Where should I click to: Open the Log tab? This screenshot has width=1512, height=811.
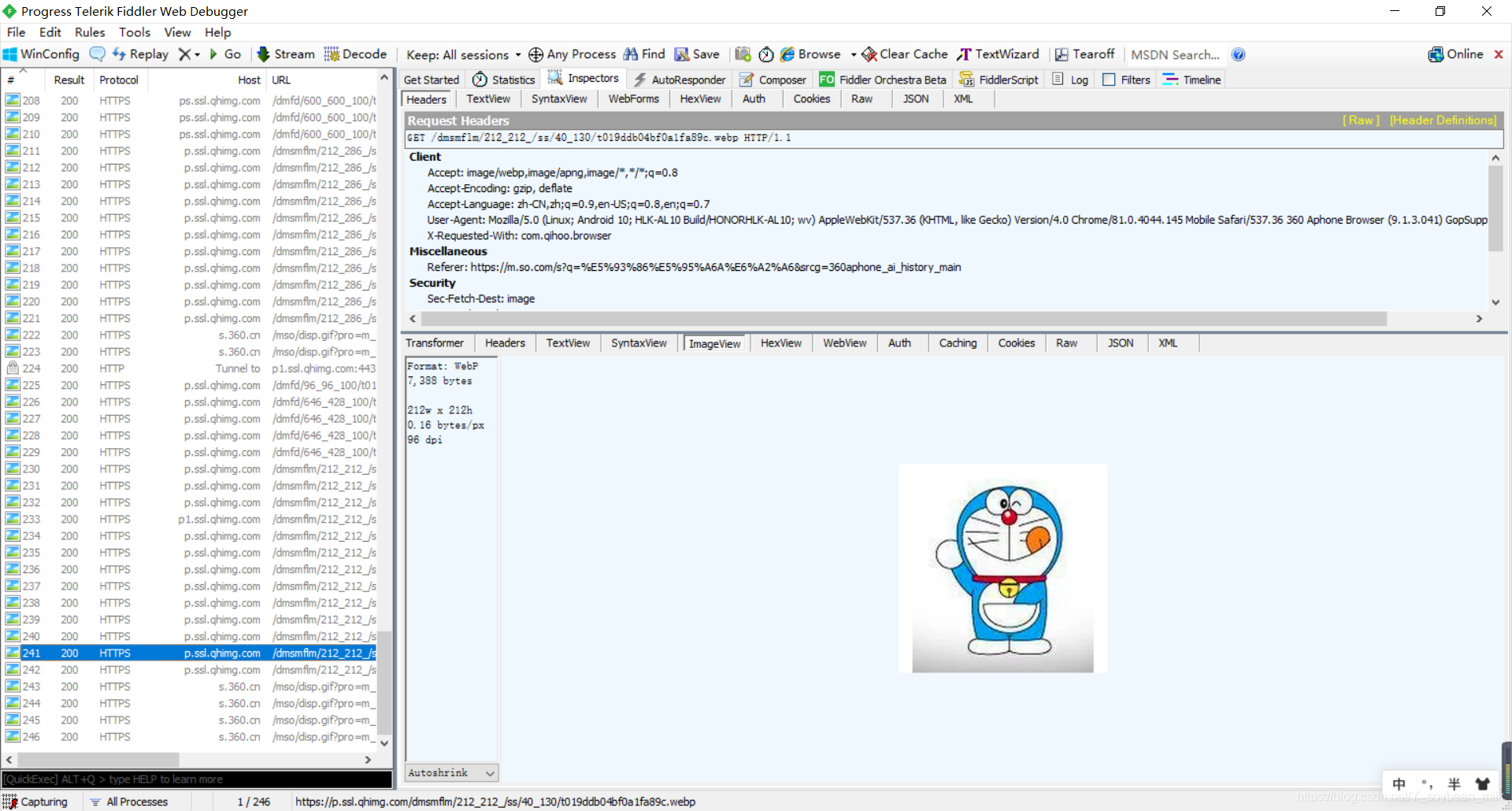[x=1070, y=80]
